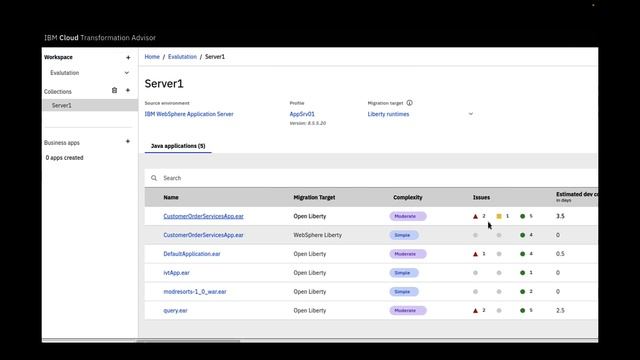The image size is (640, 360).
Task: Open CustomerOrderServicesApp.ear Open Liberty row link
Action: tap(203, 216)
